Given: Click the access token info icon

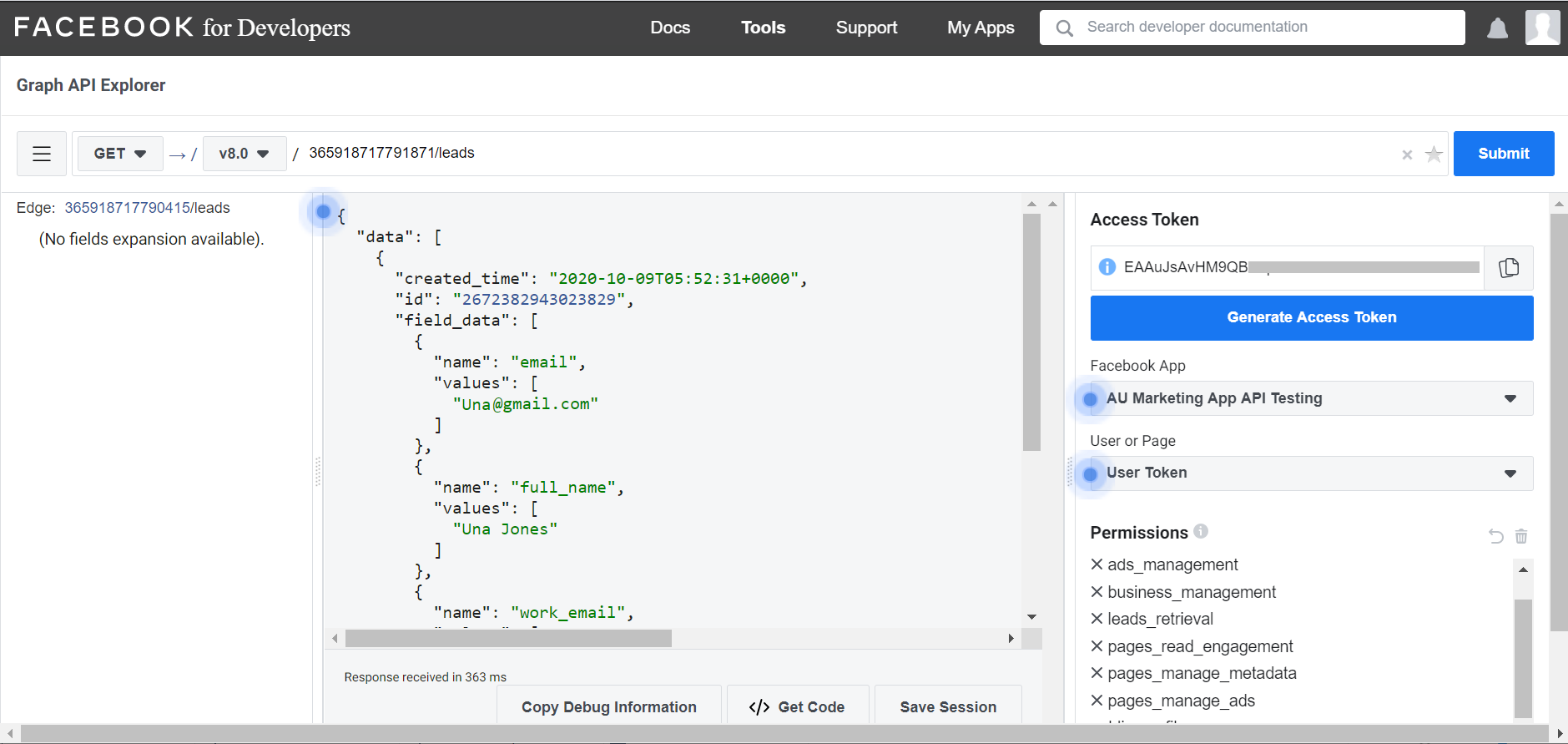Looking at the screenshot, I should coord(1107,267).
